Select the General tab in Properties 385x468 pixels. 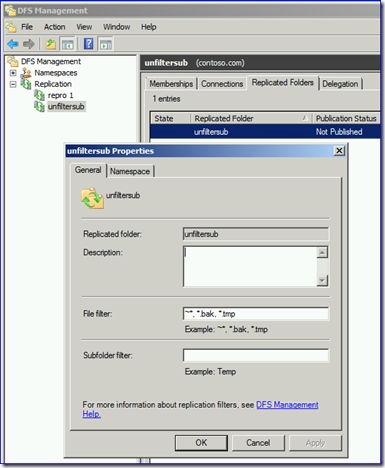click(88, 170)
